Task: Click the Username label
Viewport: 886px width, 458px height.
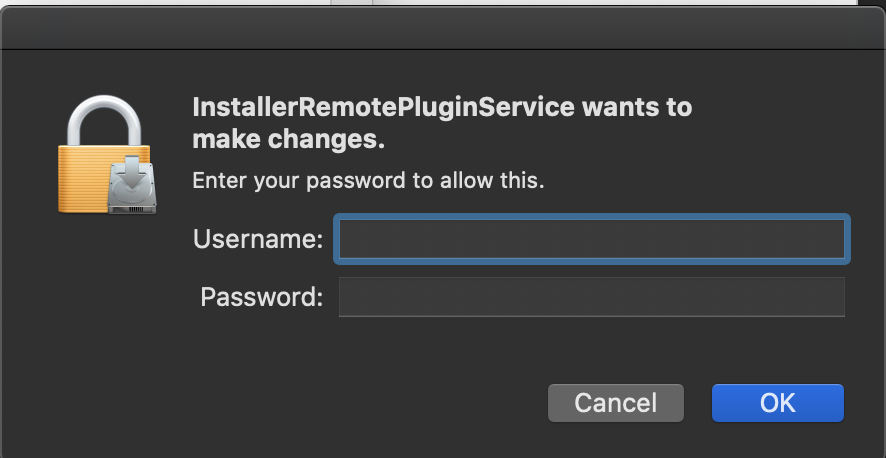Action: [x=258, y=239]
